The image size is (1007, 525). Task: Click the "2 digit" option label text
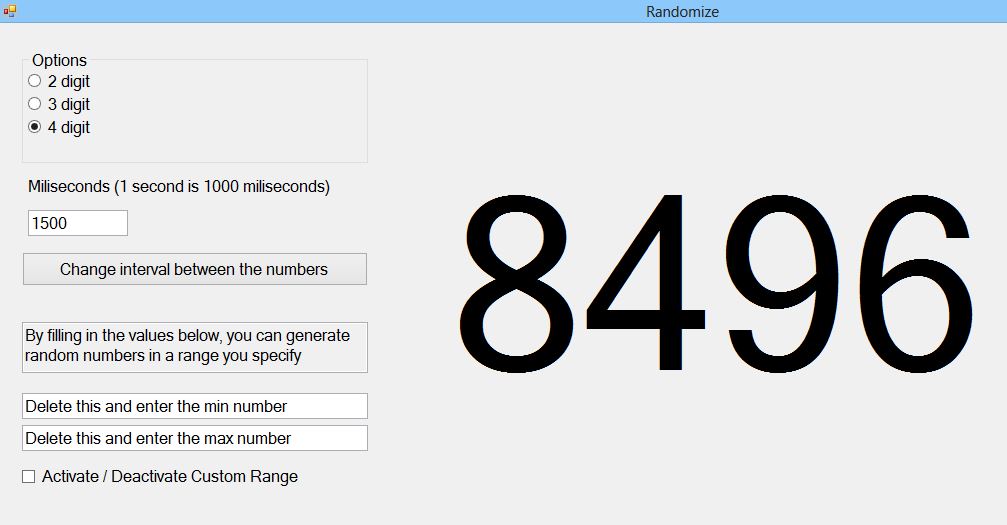(69, 81)
